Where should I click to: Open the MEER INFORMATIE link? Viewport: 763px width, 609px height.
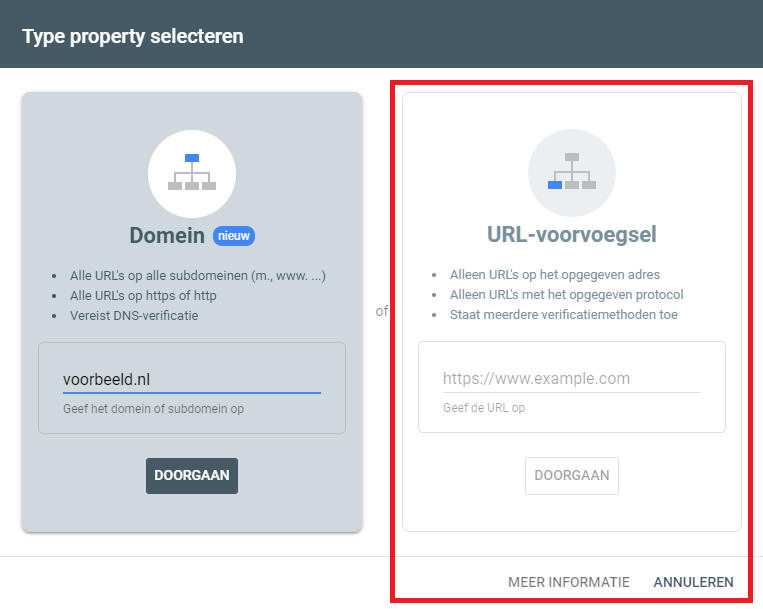pos(569,582)
